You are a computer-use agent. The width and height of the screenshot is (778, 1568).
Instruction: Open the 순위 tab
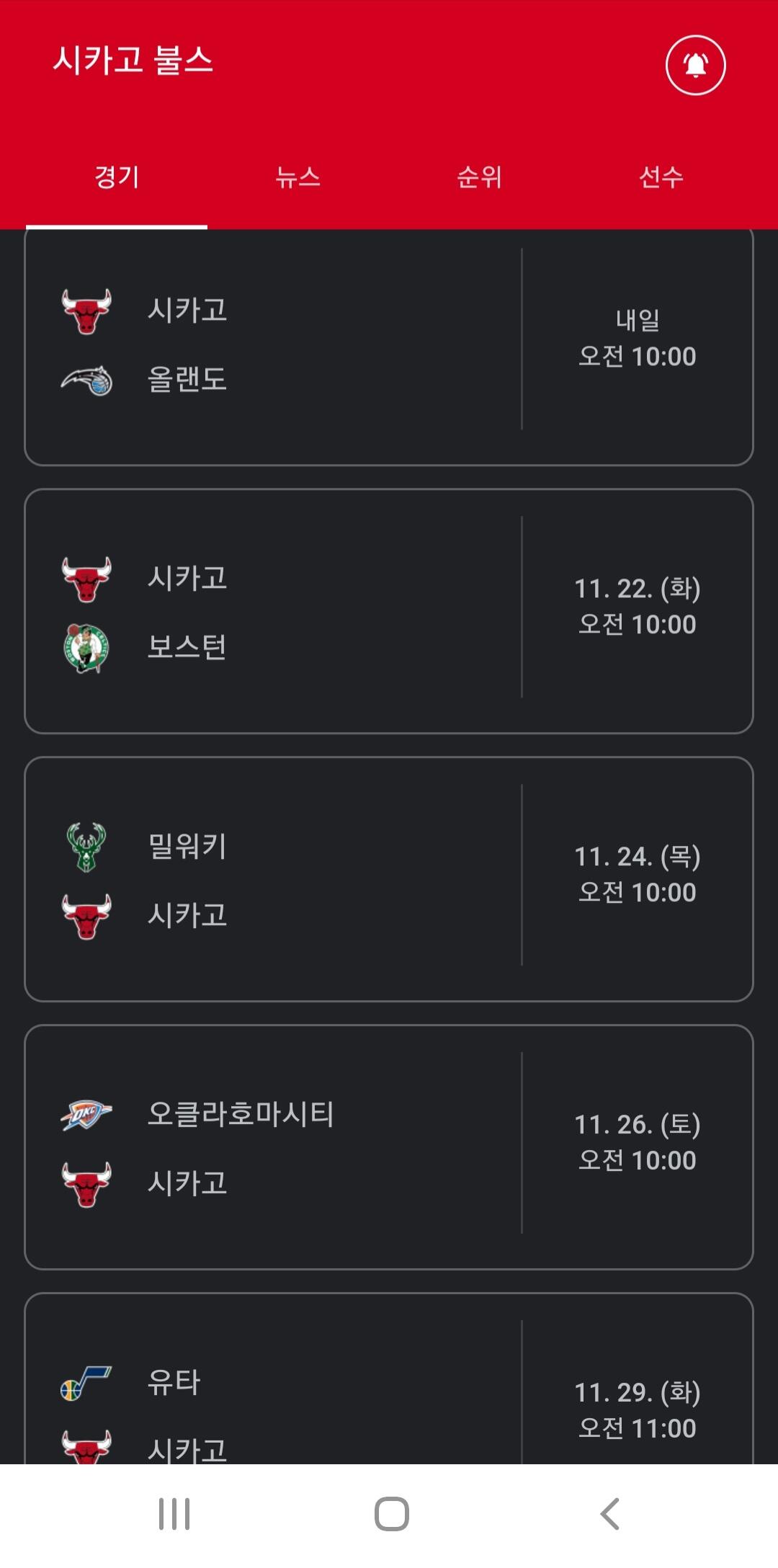479,177
